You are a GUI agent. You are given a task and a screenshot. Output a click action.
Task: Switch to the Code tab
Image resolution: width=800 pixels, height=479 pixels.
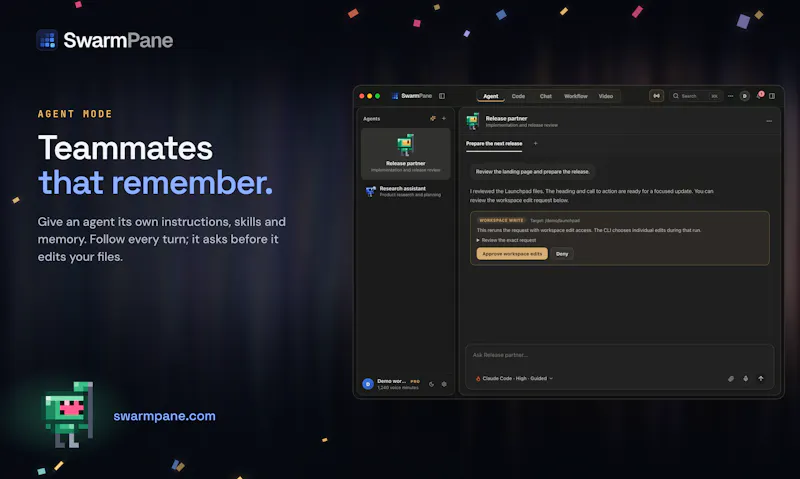click(x=518, y=96)
